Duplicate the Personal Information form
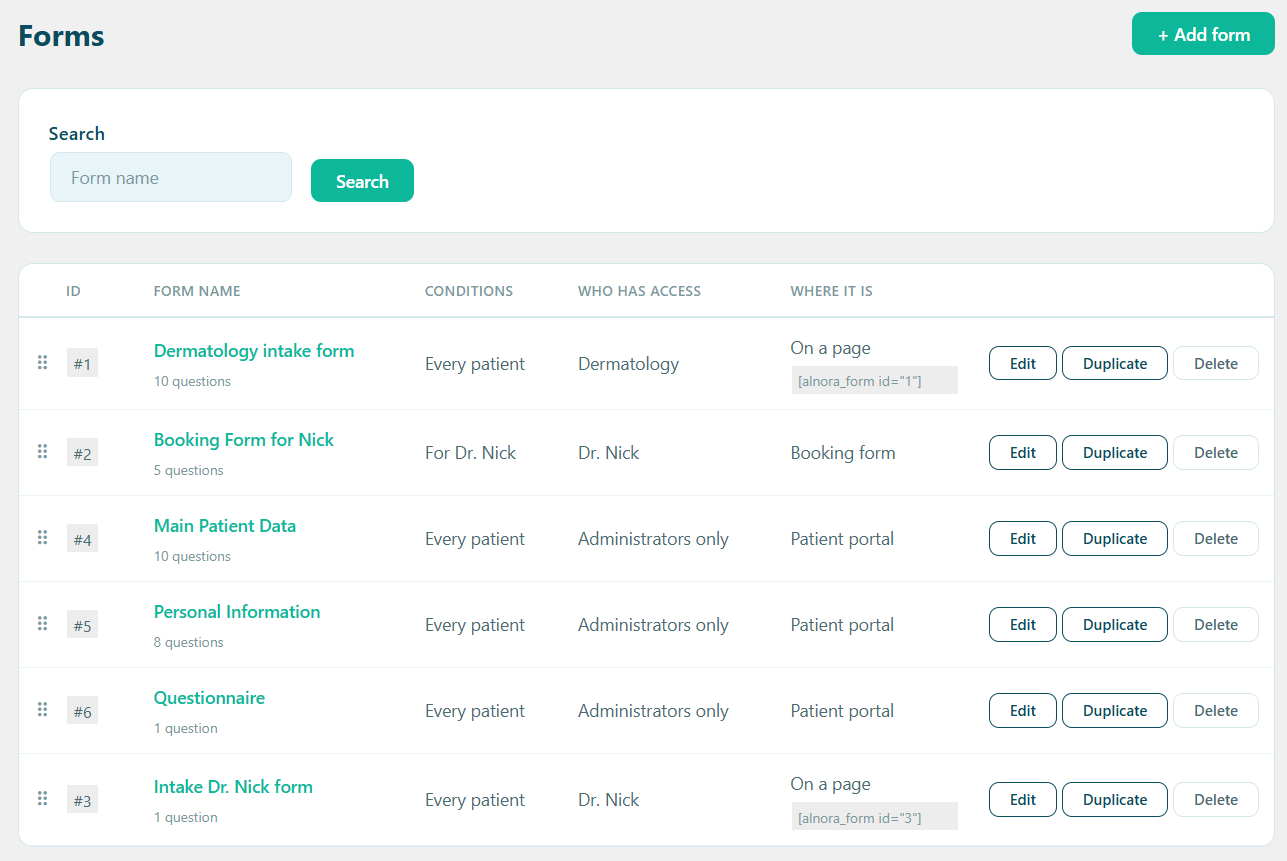Viewport: 1287px width, 861px height. (1115, 624)
